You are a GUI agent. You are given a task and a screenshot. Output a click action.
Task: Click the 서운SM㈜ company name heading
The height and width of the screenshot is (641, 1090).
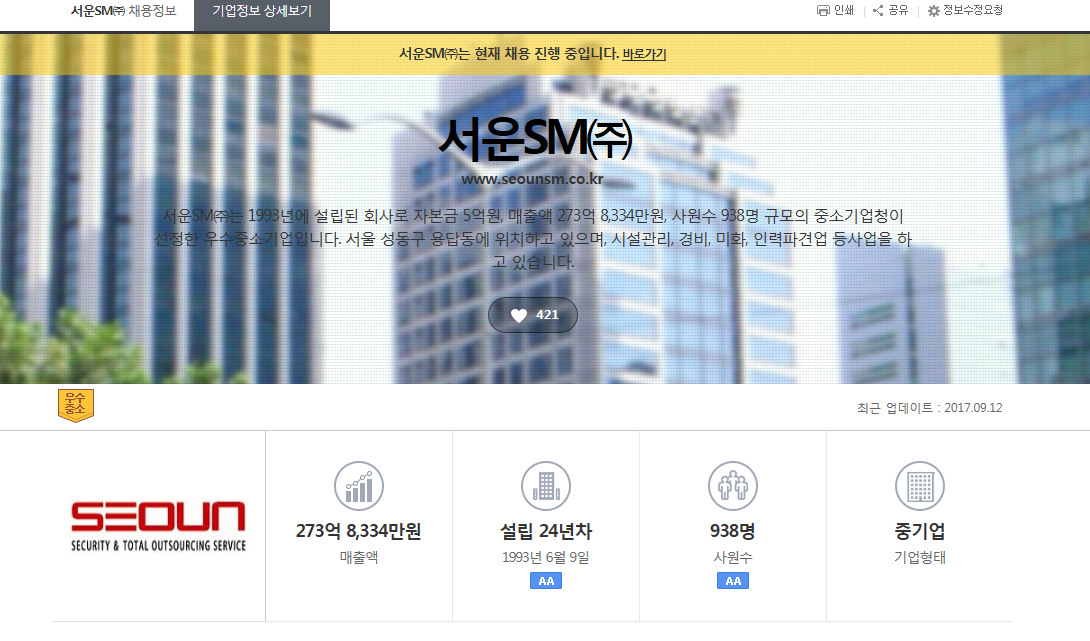point(535,138)
